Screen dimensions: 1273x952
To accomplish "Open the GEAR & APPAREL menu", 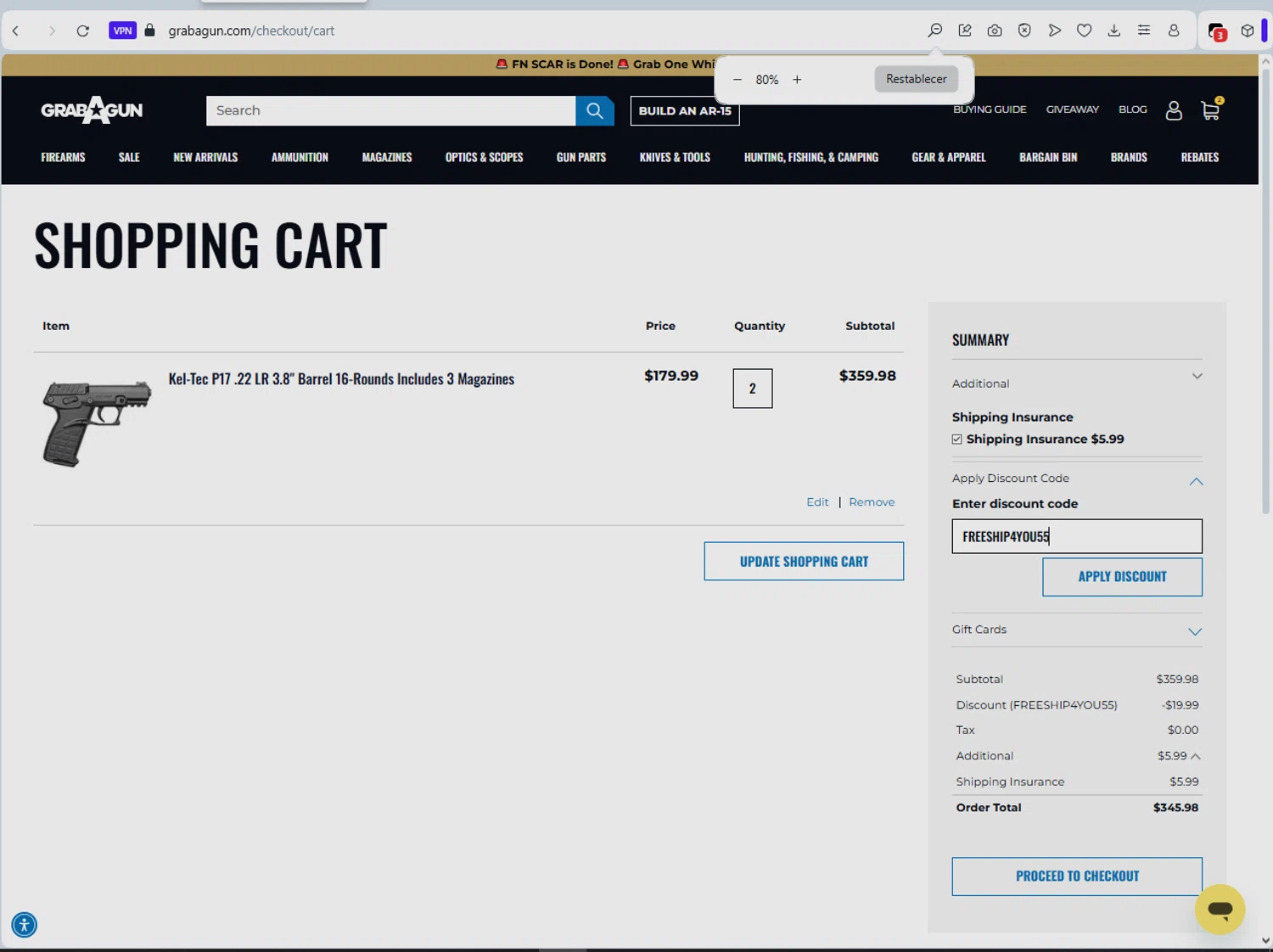I will tap(949, 157).
